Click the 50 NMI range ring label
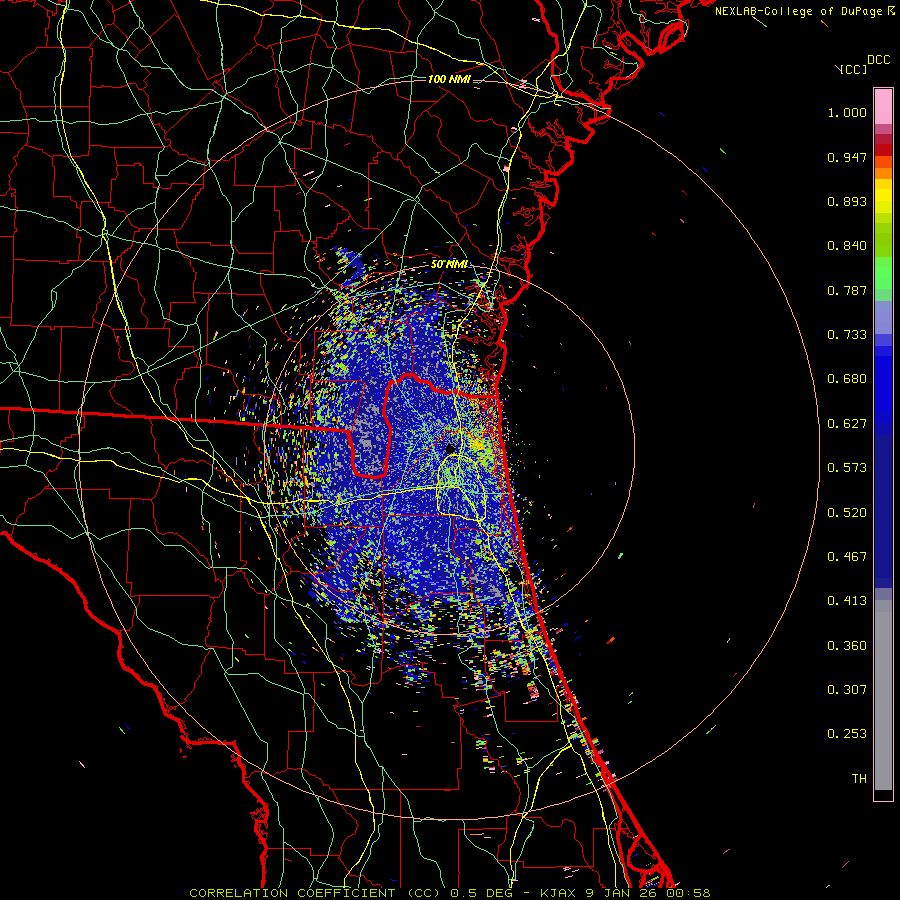 click(449, 265)
